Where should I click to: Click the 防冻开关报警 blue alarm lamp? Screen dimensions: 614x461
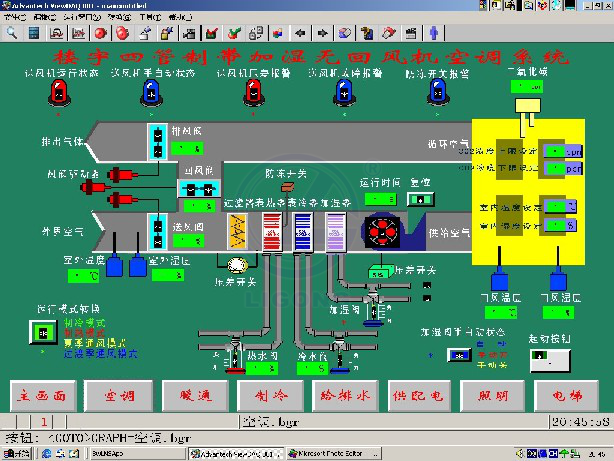[x=437, y=93]
